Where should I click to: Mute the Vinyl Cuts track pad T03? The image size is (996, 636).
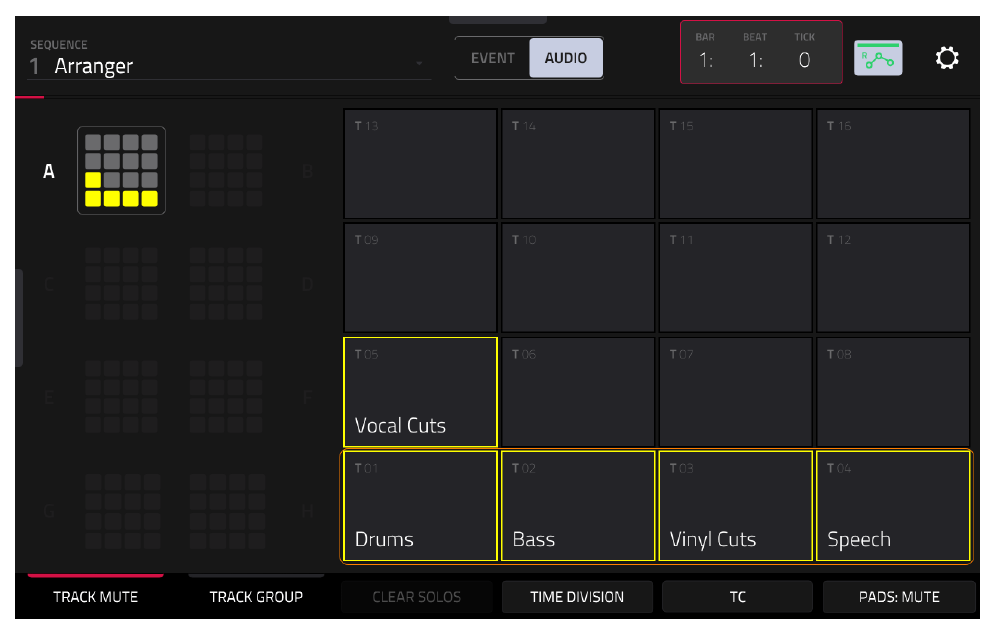(x=736, y=506)
